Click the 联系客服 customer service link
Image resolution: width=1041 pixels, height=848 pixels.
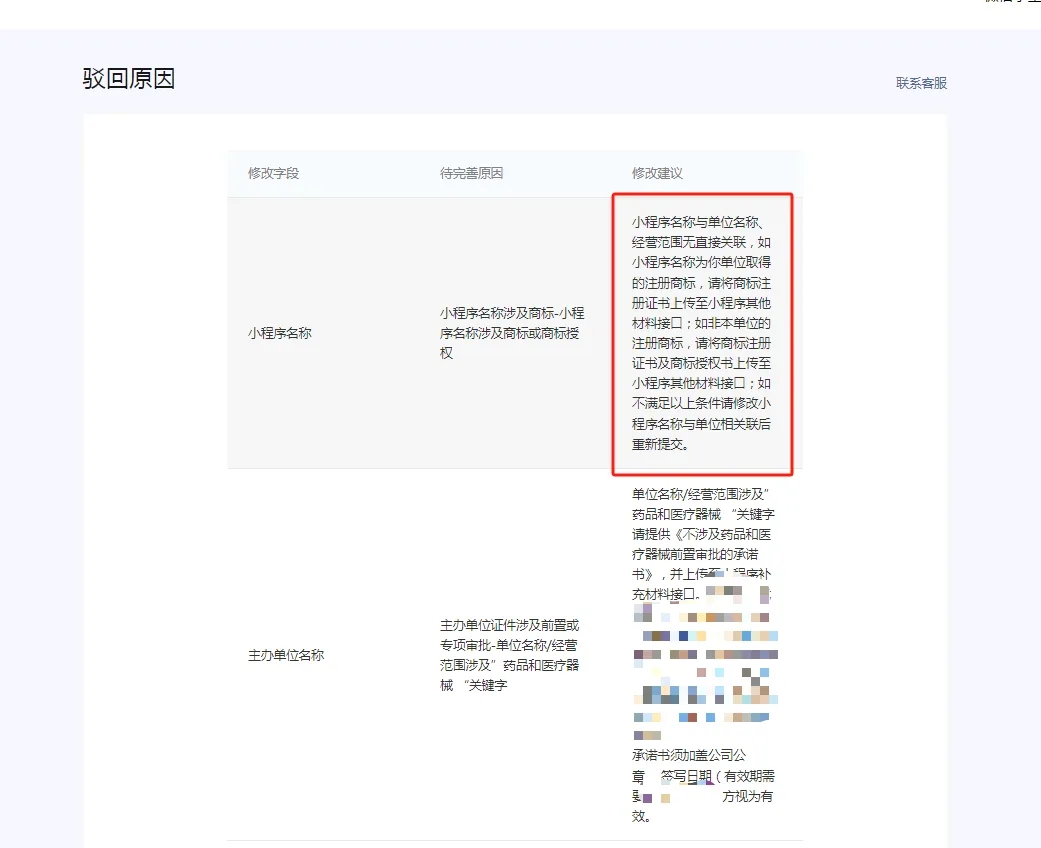coord(921,84)
